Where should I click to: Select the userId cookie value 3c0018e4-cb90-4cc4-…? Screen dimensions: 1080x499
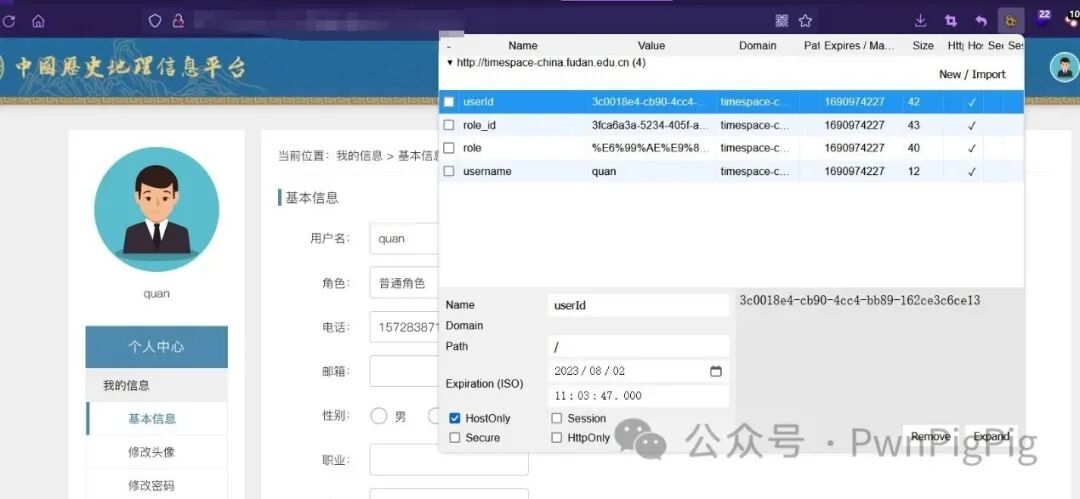[649, 102]
